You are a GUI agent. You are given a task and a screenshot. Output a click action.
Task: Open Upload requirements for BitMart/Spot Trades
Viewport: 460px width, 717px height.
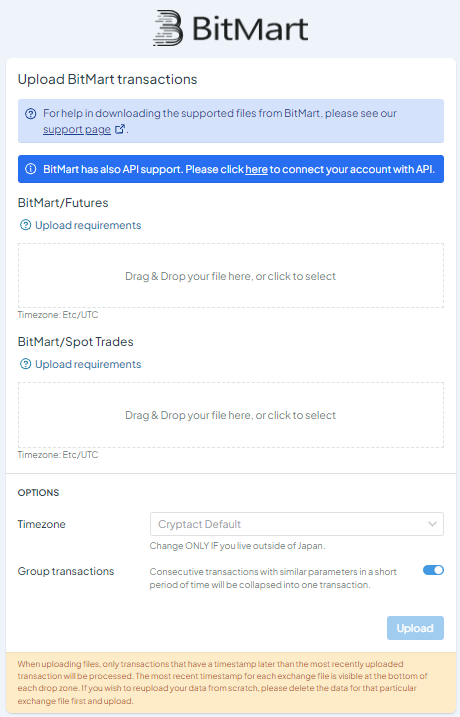click(x=88, y=364)
